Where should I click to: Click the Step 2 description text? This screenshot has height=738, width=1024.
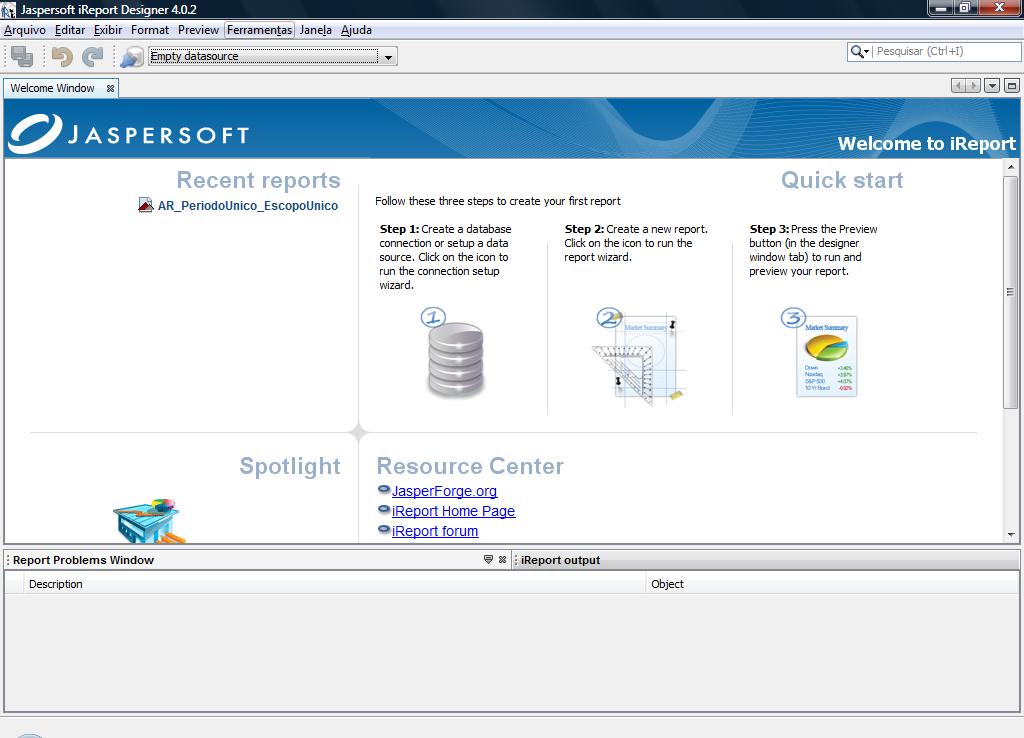636,243
